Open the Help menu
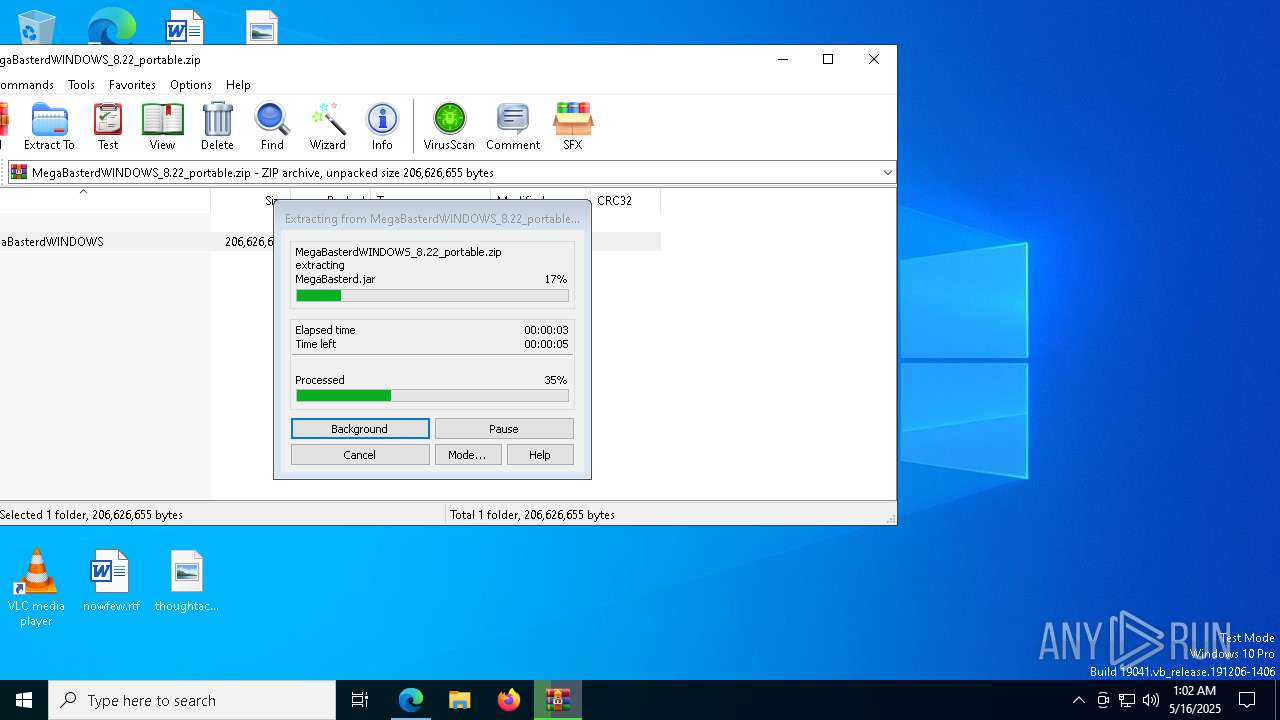This screenshot has width=1280, height=720. 238,85
